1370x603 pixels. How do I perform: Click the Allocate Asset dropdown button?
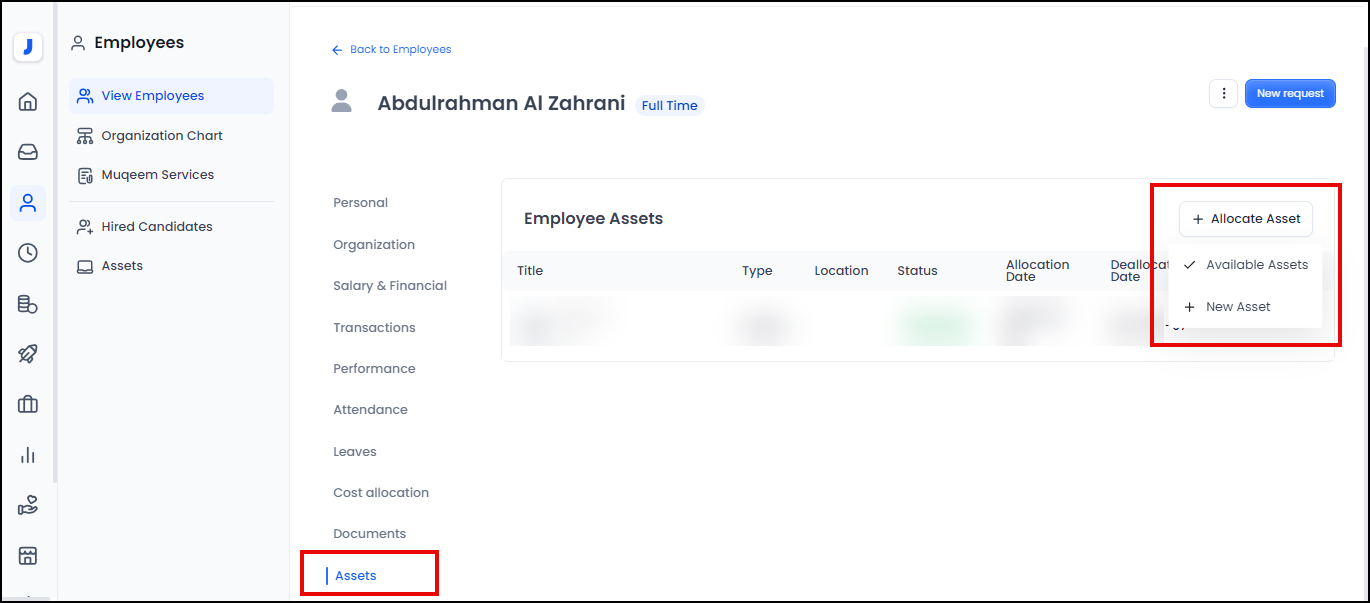click(x=1246, y=219)
